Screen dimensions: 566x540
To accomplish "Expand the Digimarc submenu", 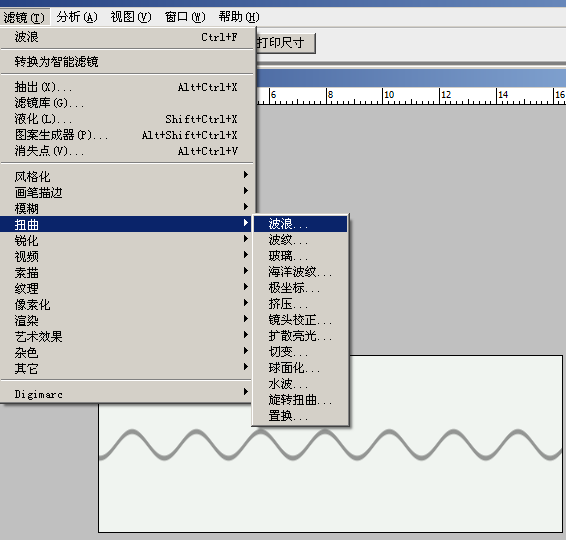I will coord(126,394).
